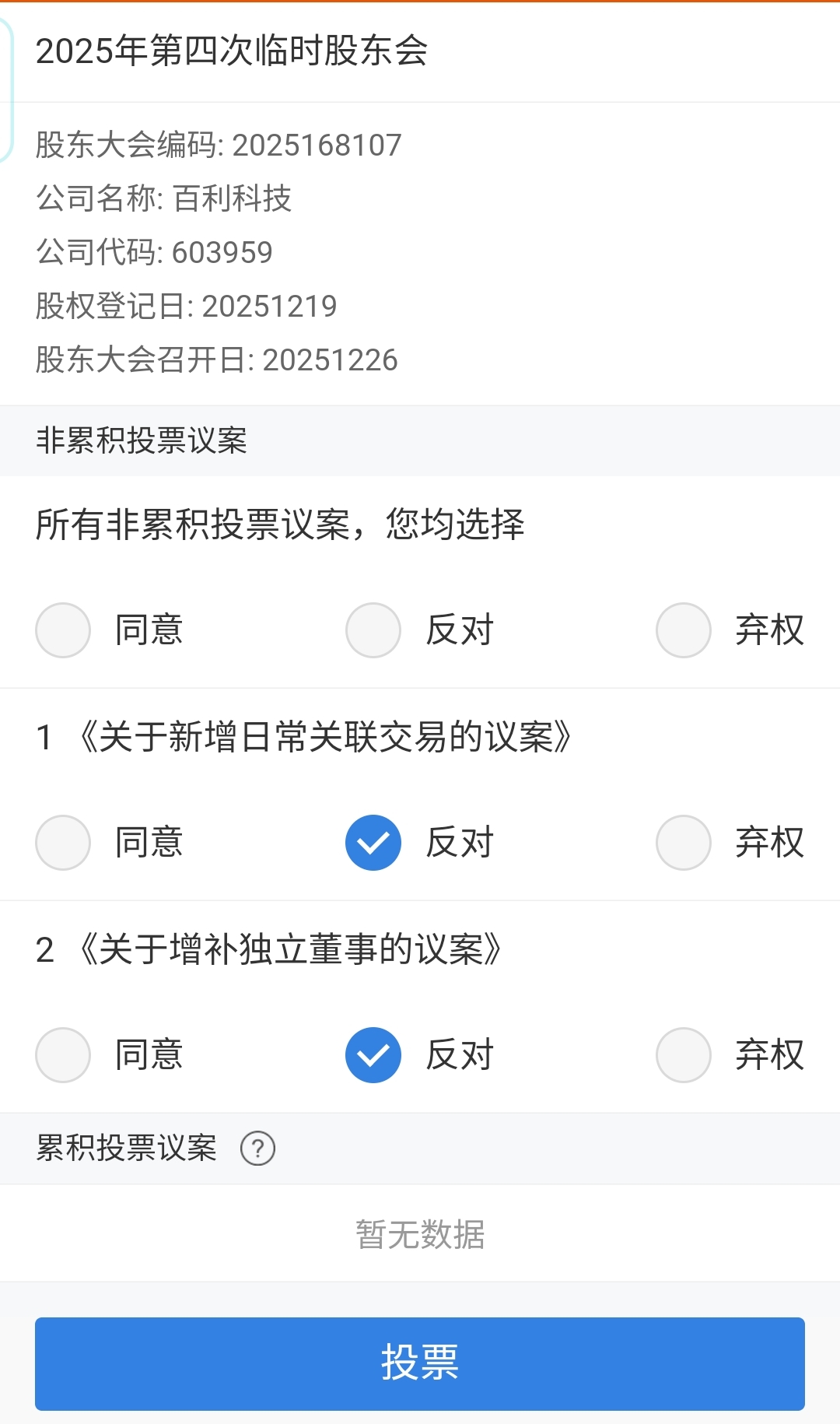Tap the 2025年第四次临时股东会 title

[232, 51]
